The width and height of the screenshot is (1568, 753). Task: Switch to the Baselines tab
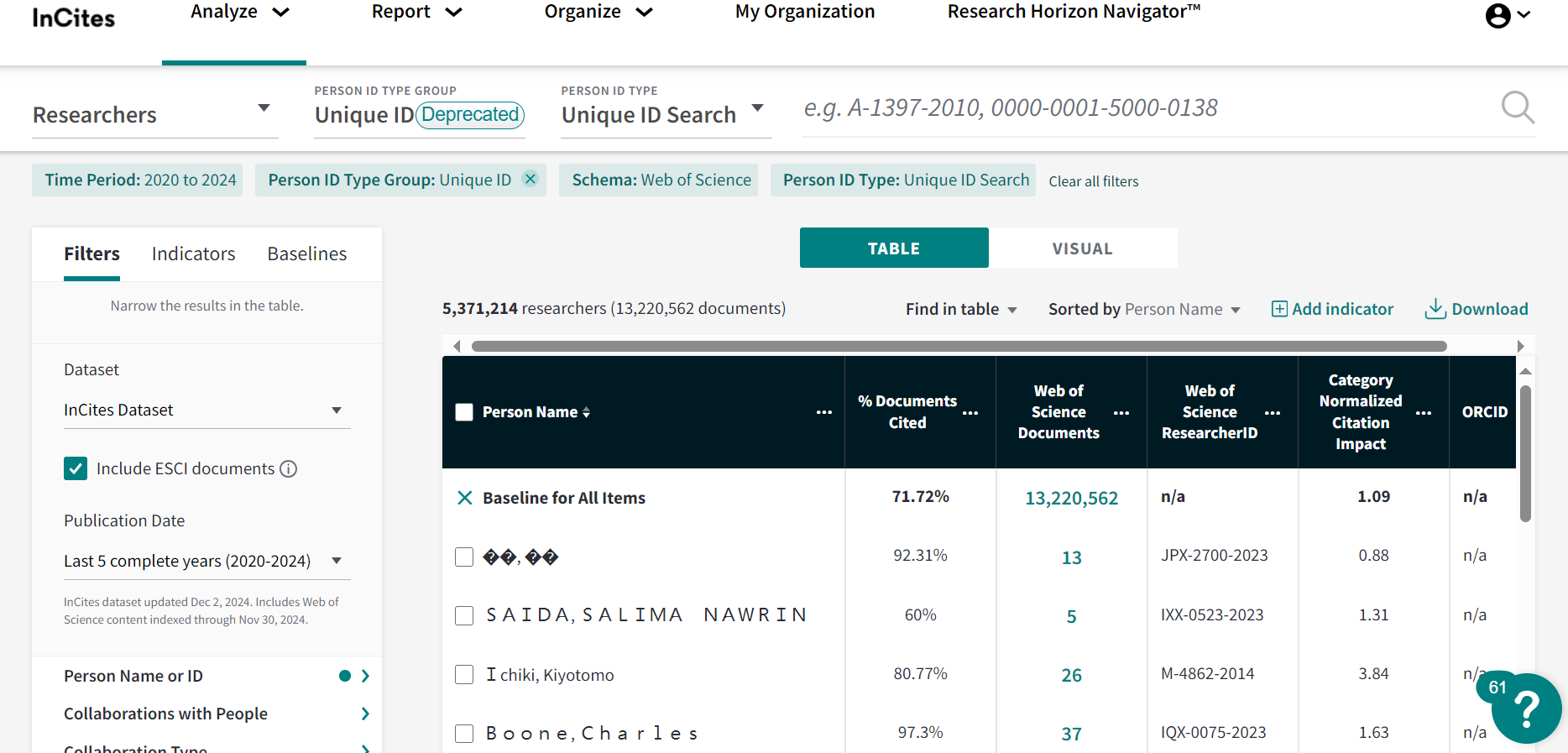(306, 254)
